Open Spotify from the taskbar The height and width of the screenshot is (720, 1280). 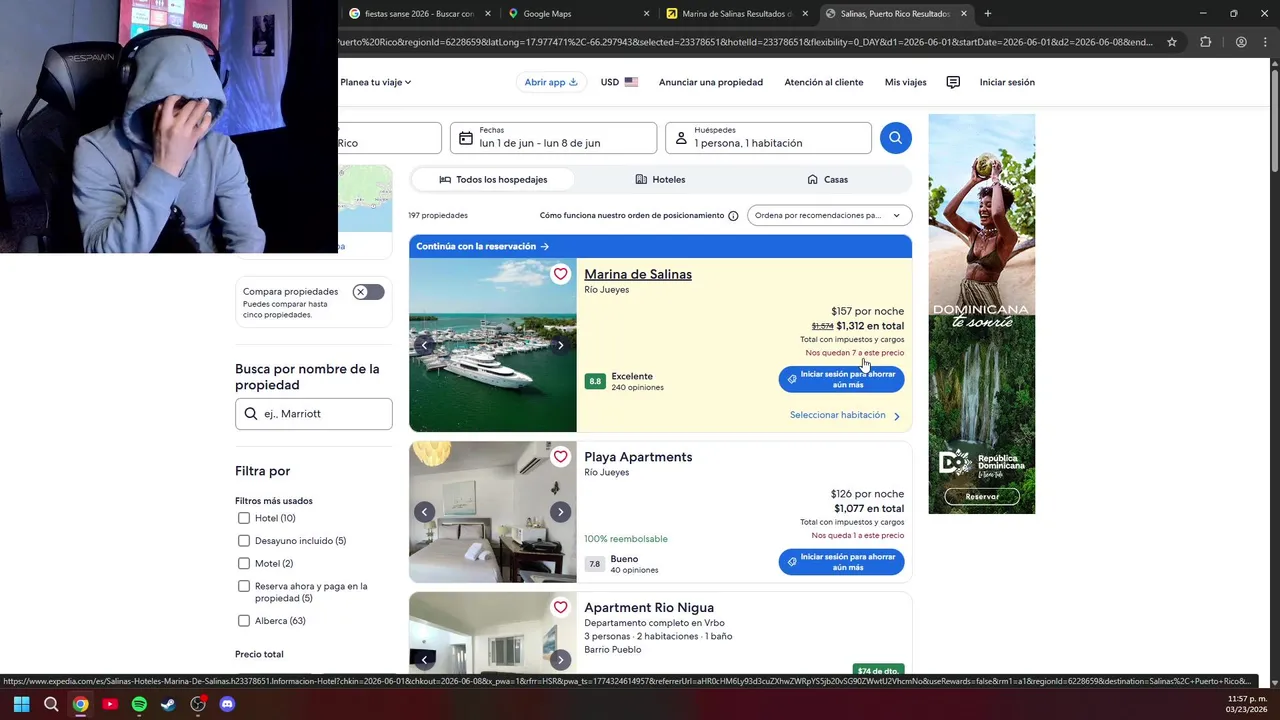[139, 704]
